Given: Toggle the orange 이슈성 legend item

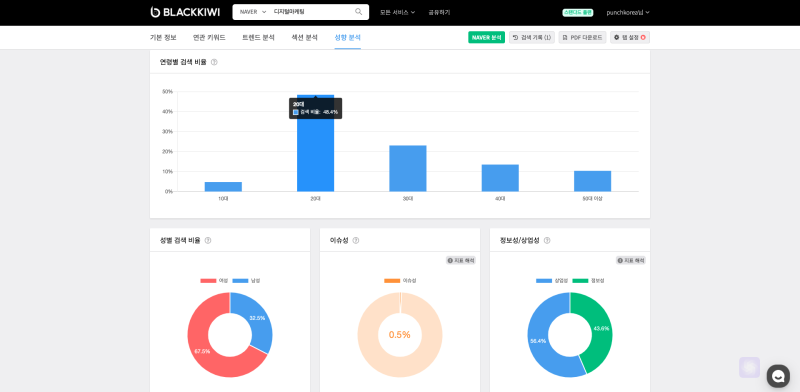Looking at the screenshot, I should pyautogui.click(x=400, y=281).
